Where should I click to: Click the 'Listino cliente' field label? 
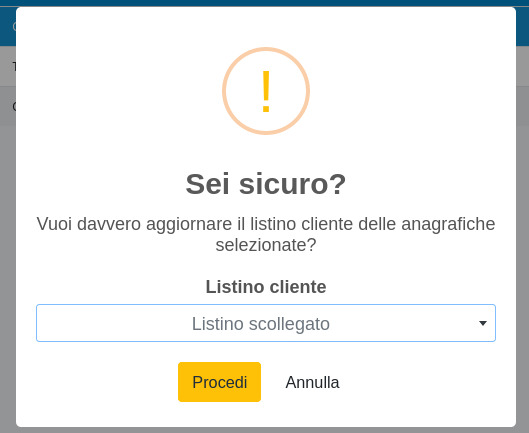[266, 287]
